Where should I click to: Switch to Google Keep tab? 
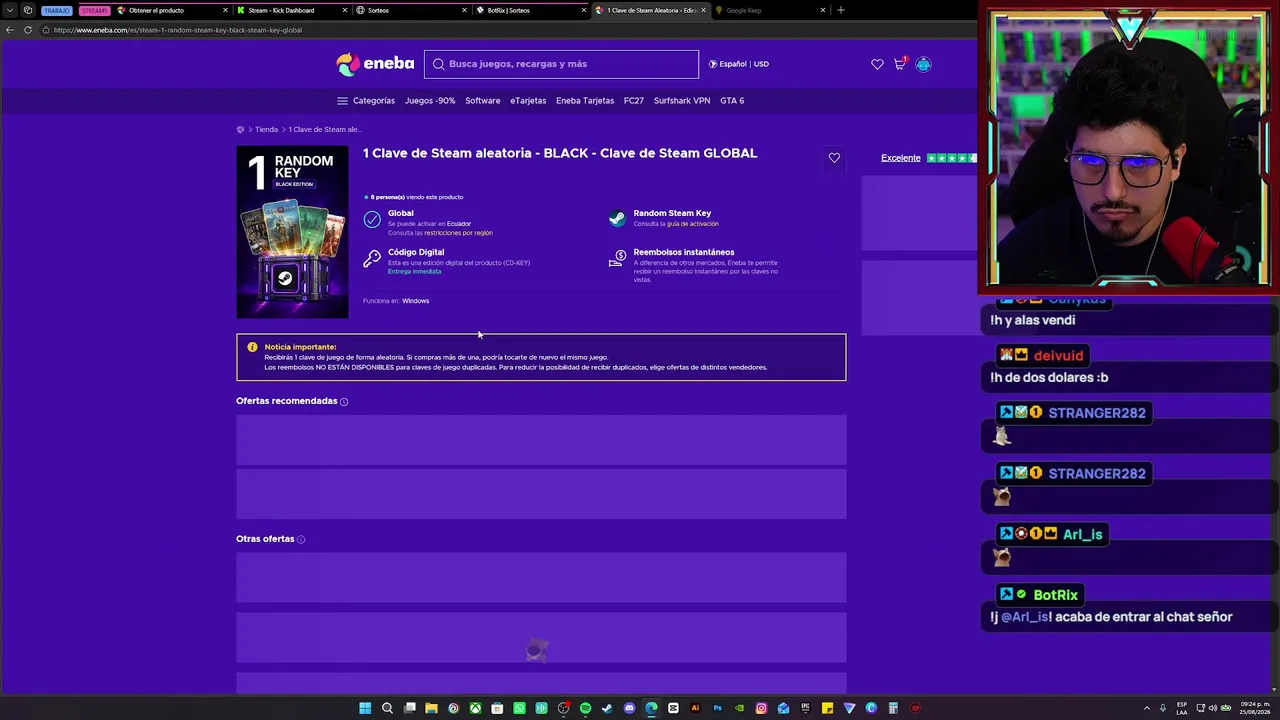pyautogui.click(x=768, y=10)
